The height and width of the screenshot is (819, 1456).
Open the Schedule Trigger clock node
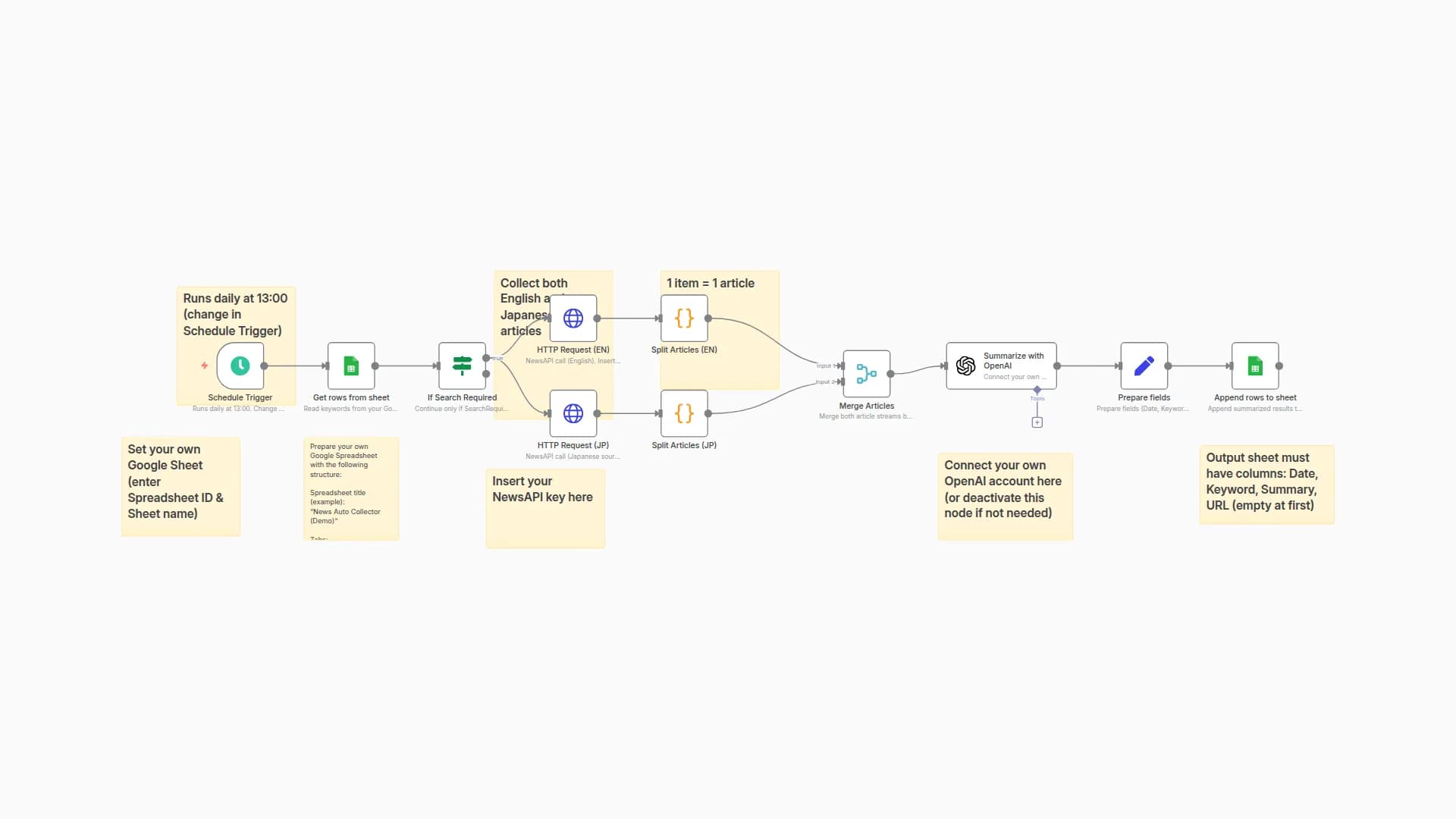[x=240, y=366]
